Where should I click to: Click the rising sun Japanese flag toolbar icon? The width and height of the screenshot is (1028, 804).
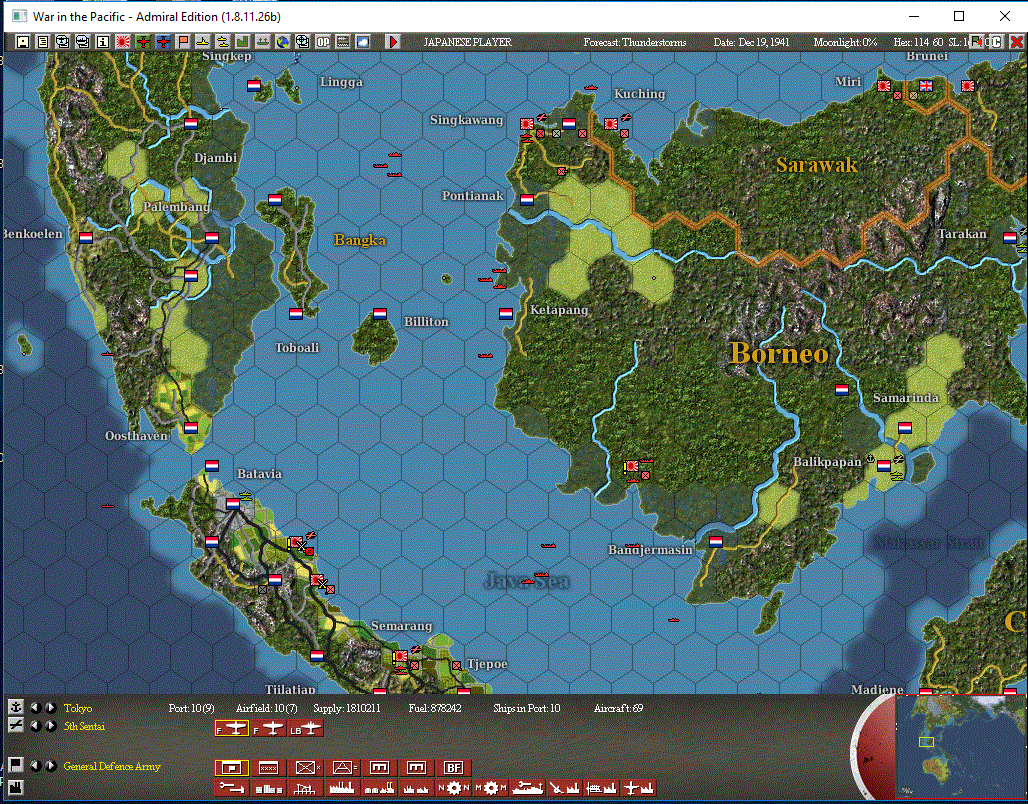123,42
